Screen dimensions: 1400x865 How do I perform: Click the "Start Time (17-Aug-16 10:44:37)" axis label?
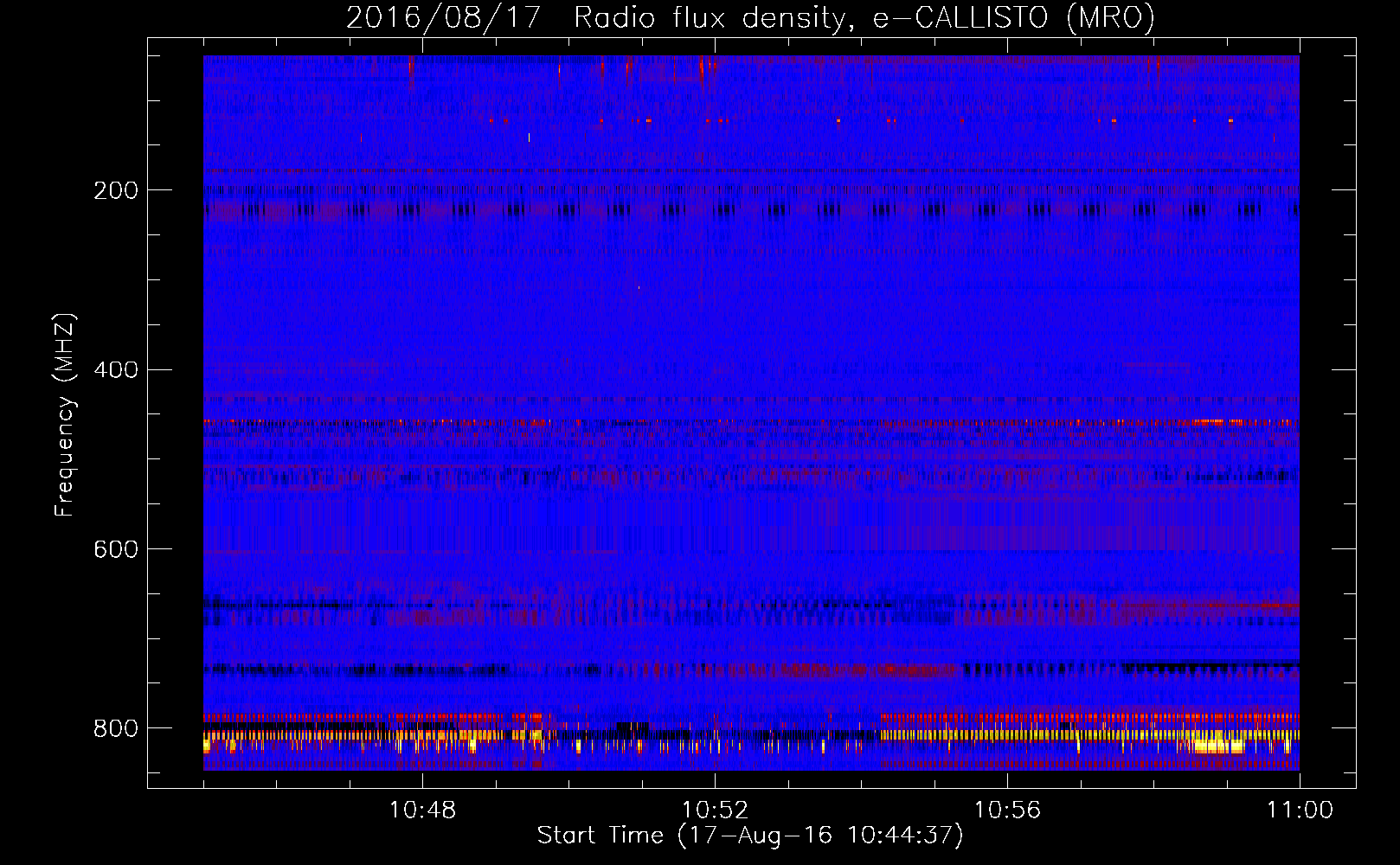pyautogui.click(x=750, y=836)
